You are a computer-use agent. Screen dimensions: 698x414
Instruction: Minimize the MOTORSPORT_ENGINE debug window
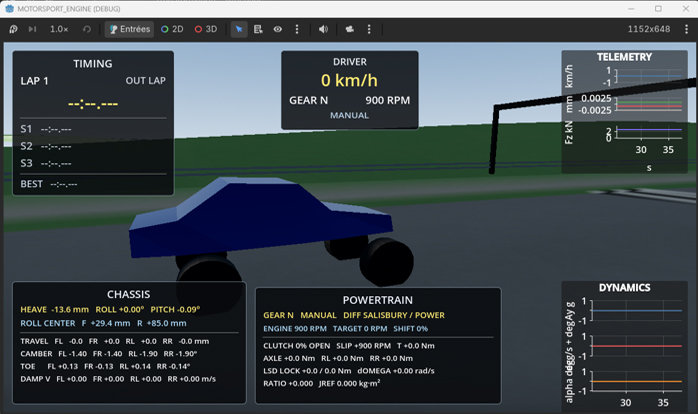pyautogui.click(x=631, y=8)
